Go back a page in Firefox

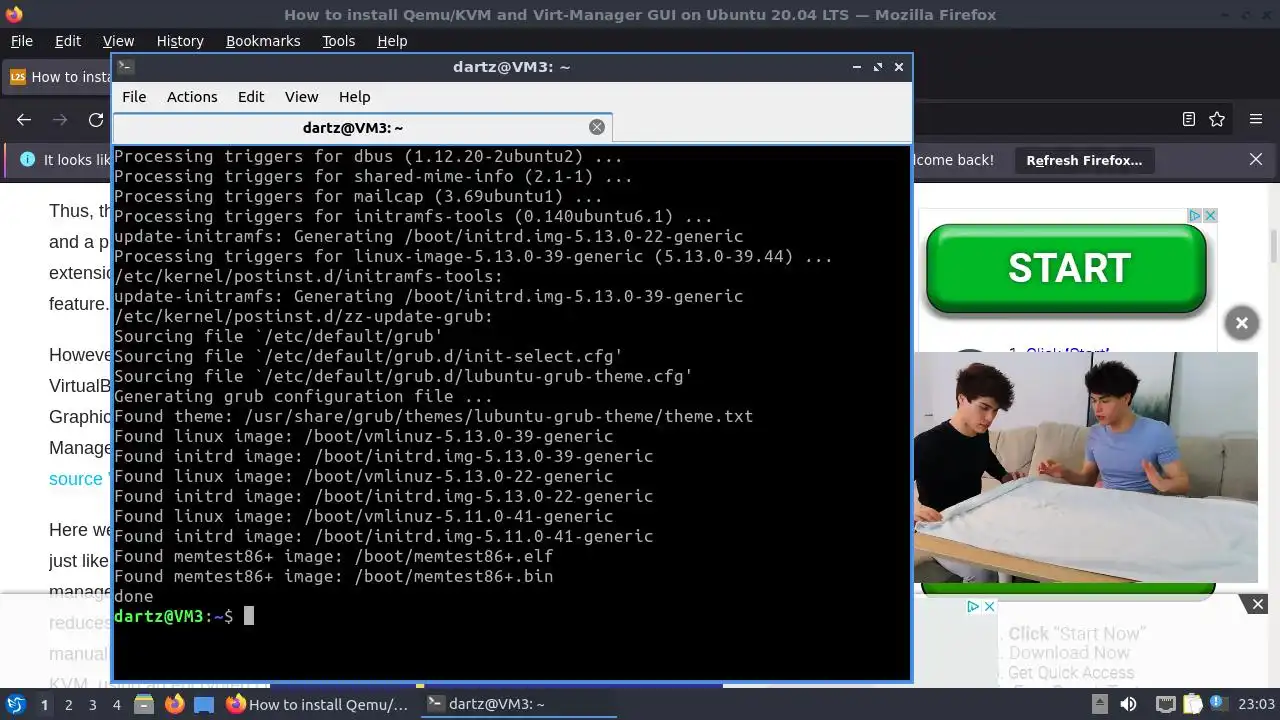coord(24,120)
